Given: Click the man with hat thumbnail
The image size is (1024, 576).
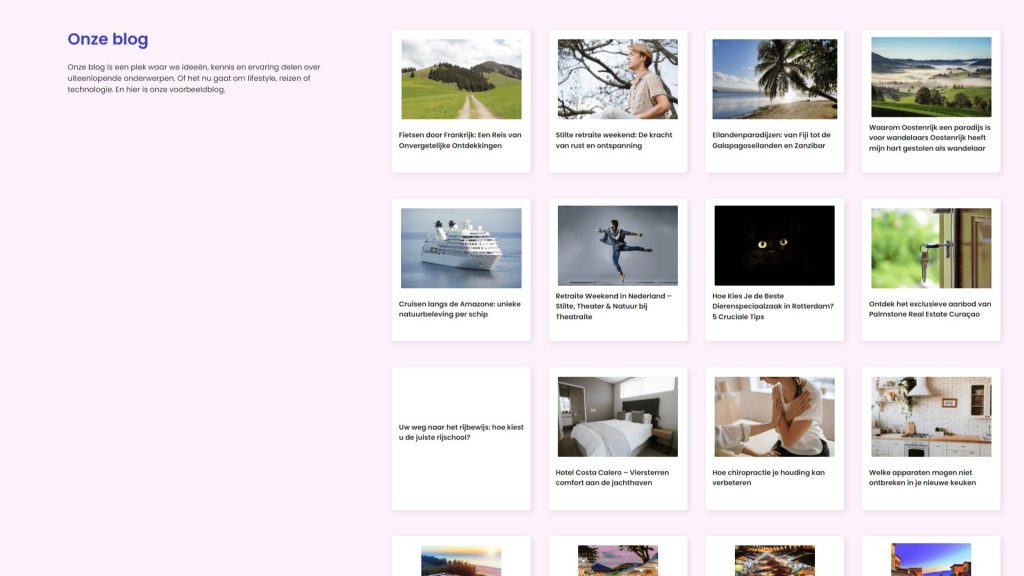Looking at the screenshot, I should point(617,79).
